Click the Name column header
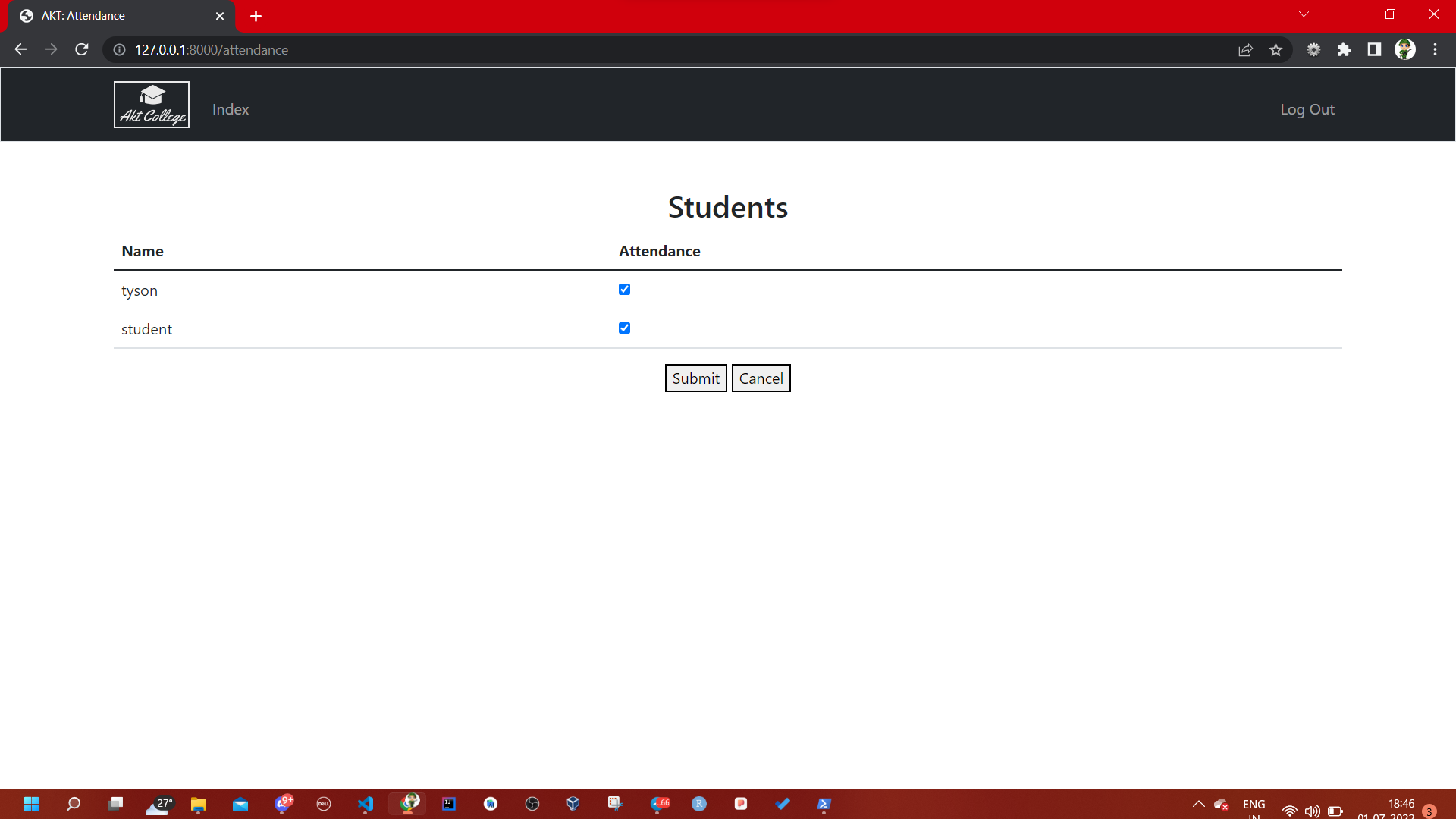 [143, 251]
